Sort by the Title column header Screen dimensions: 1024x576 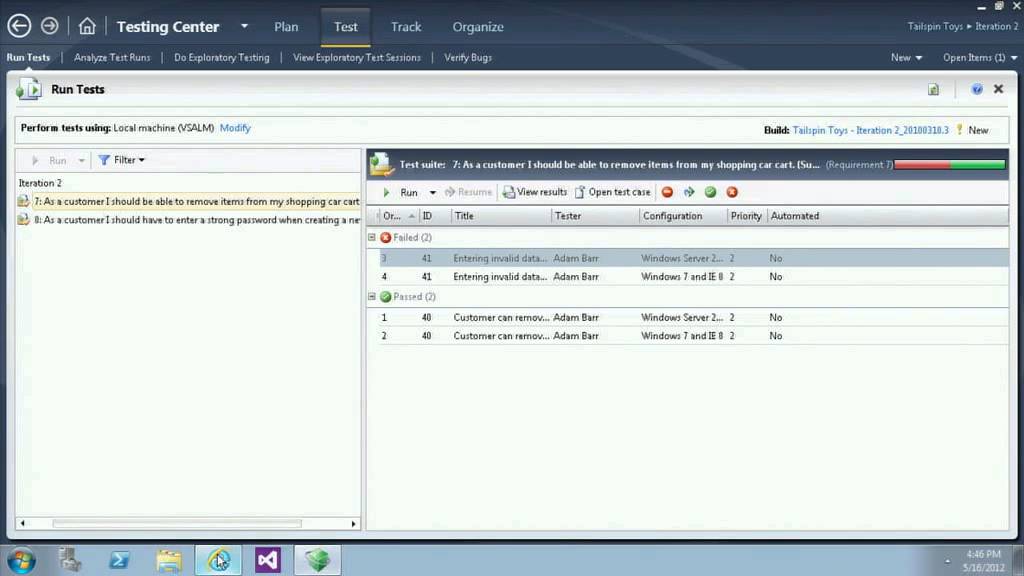(501, 216)
